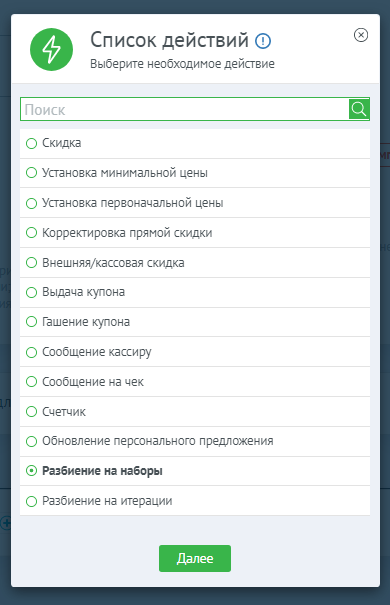Select Внешняя/кассовая скидка action
This screenshot has width=390, height=605.
point(195,263)
